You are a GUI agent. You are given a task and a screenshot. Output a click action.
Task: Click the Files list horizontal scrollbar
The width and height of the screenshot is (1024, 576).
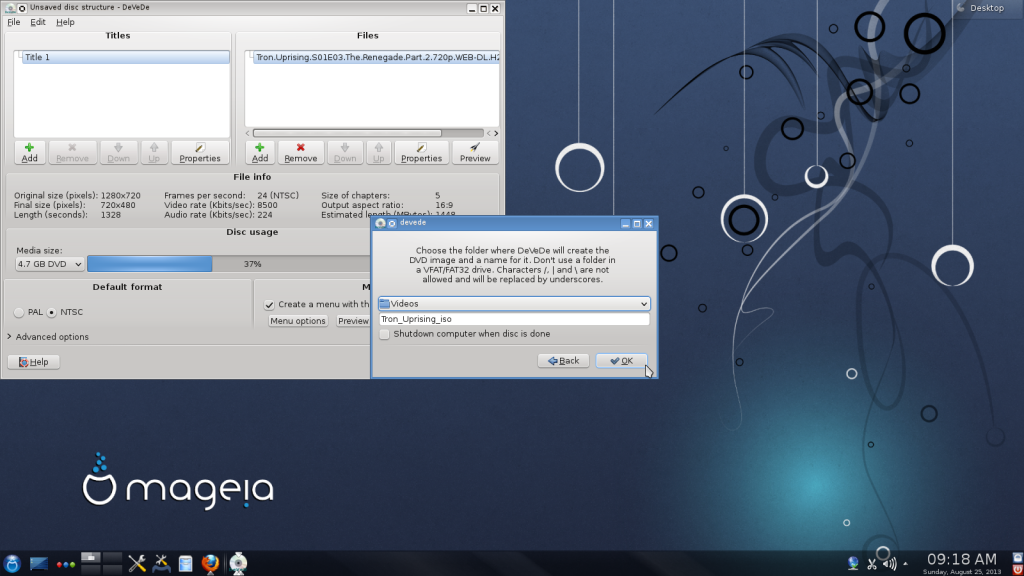pyautogui.click(x=347, y=133)
